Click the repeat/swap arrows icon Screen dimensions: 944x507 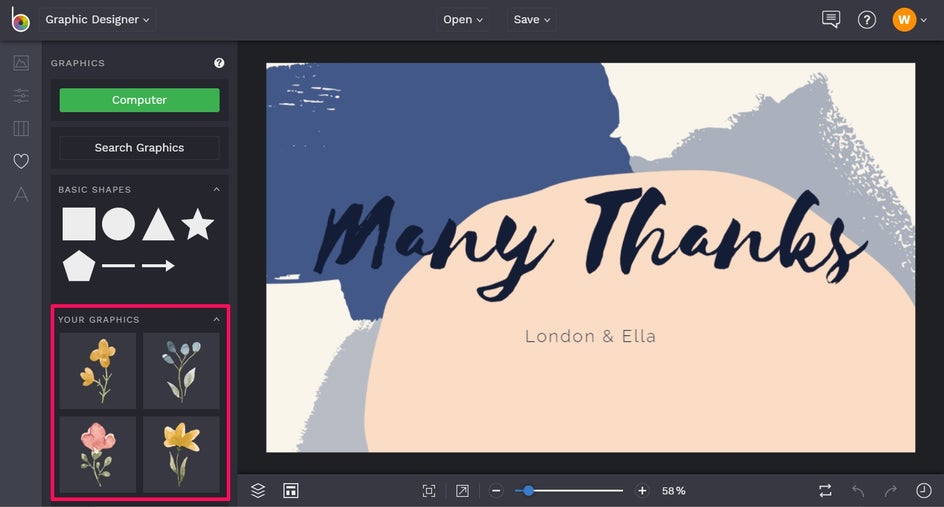[825, 491]
